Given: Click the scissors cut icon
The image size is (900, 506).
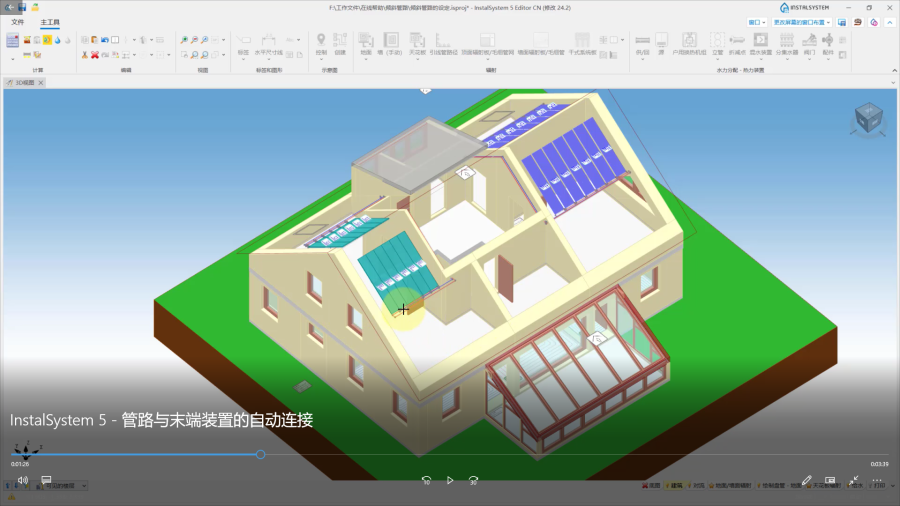Looking at the screenshot, I should [84, 55].
